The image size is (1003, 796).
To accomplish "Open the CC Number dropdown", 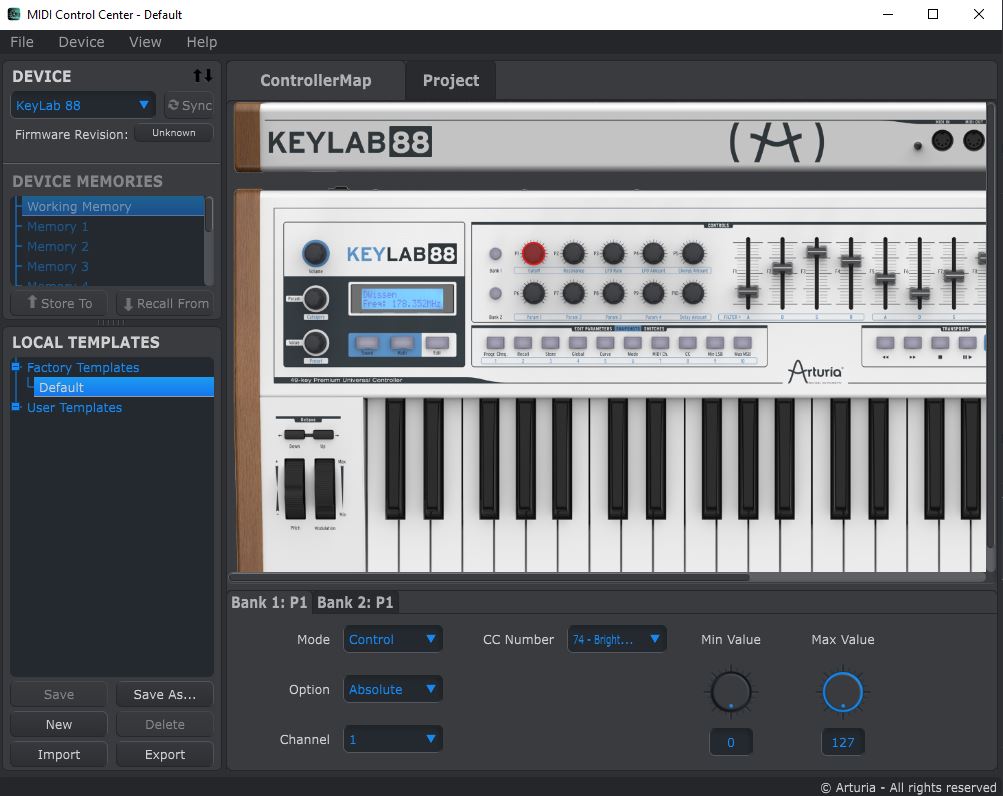I will [617, 639].
